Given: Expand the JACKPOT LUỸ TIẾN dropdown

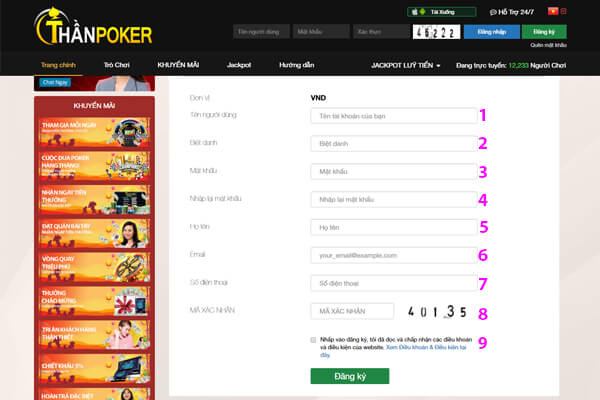Looking at the screenshot, I should tap(406, 65).
